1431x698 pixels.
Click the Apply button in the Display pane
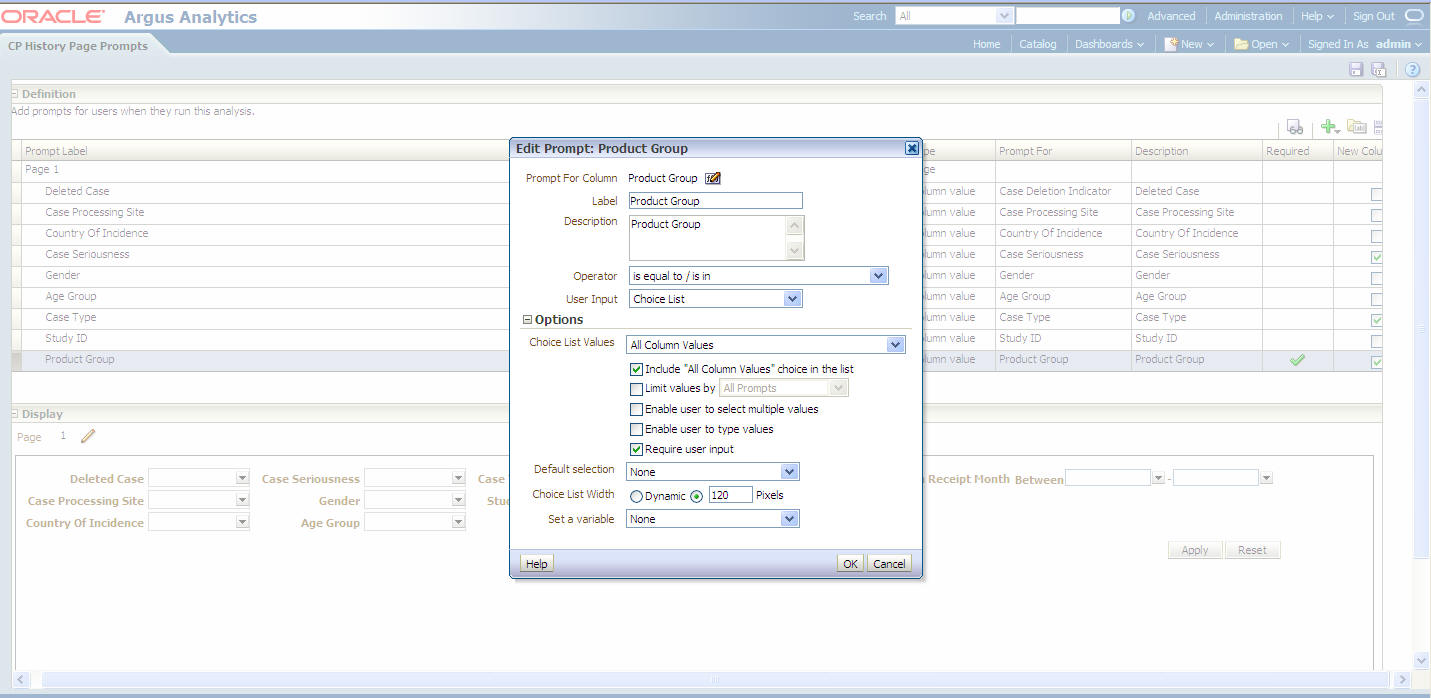pos(1195,550)
